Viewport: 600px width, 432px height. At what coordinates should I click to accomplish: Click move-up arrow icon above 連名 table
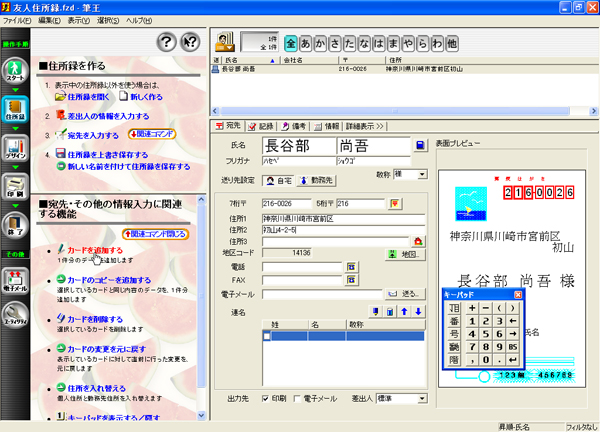pyautogui.click(x=403, y=312)
